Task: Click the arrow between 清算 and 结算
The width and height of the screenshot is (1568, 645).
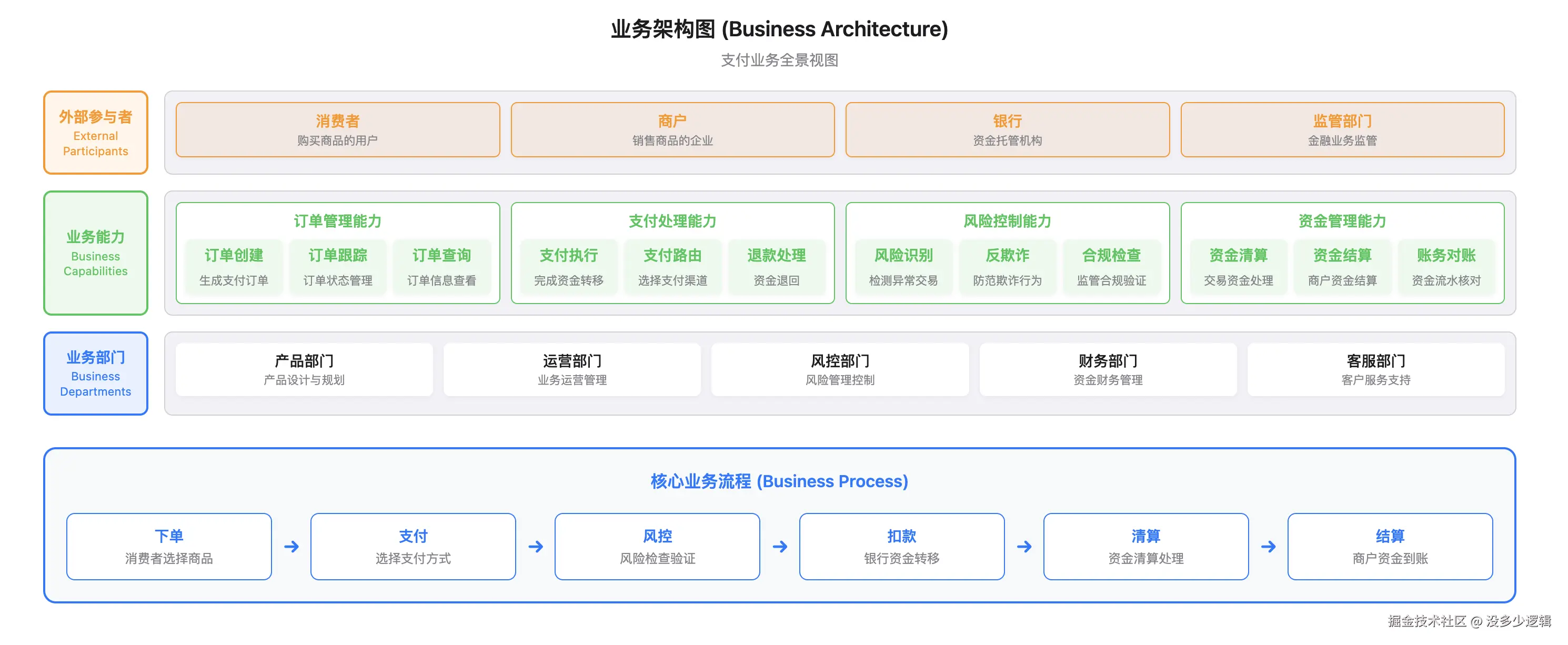Action: coord(1269,547)
